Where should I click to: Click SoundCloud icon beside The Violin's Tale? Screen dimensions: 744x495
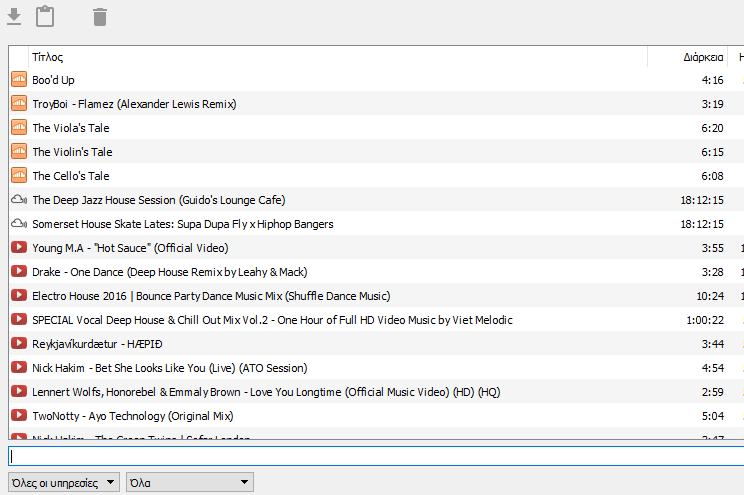[19, 151]
